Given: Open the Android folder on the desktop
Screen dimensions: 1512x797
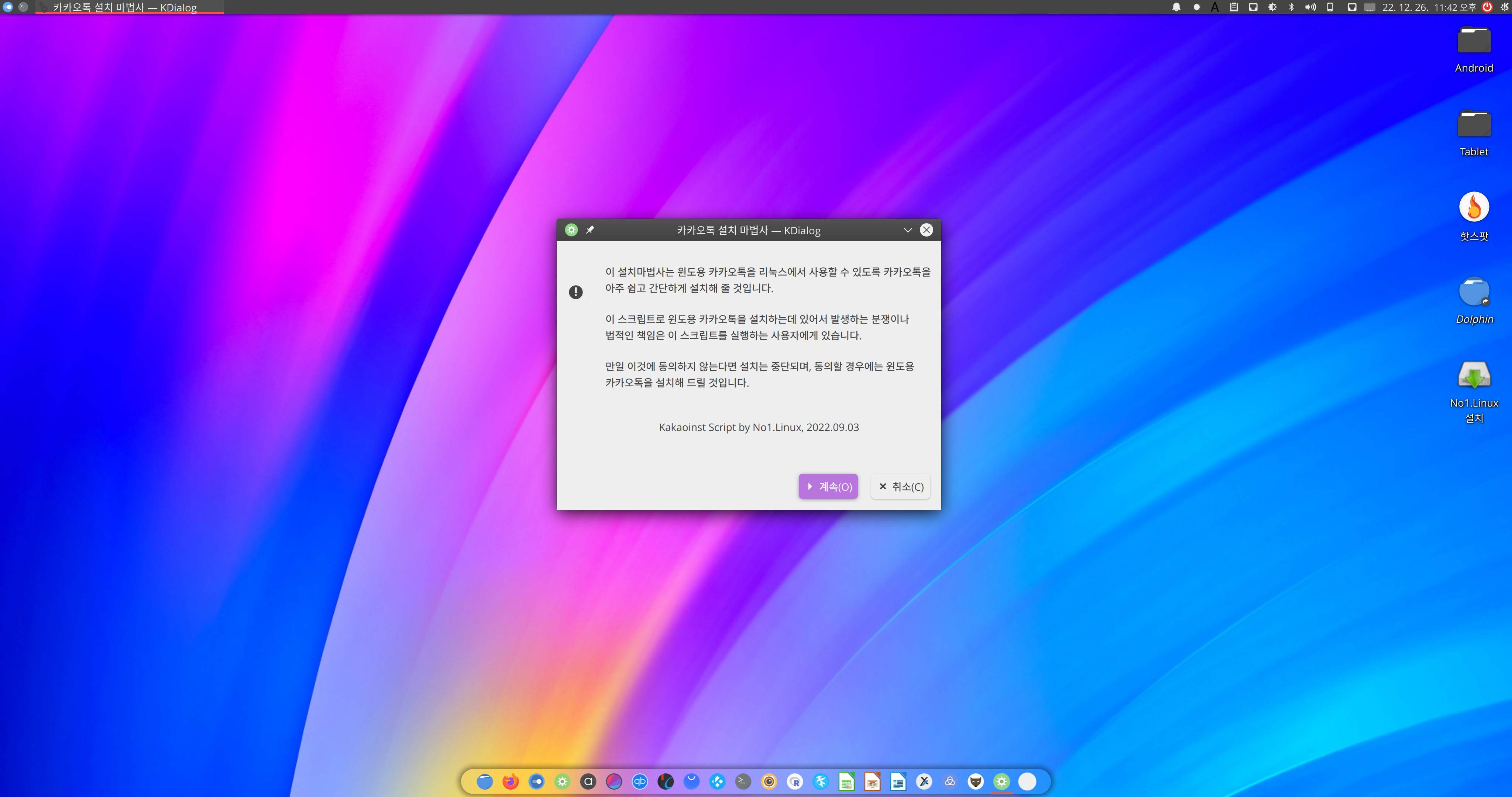Looking at the screenshot, I should [1474, 49].
